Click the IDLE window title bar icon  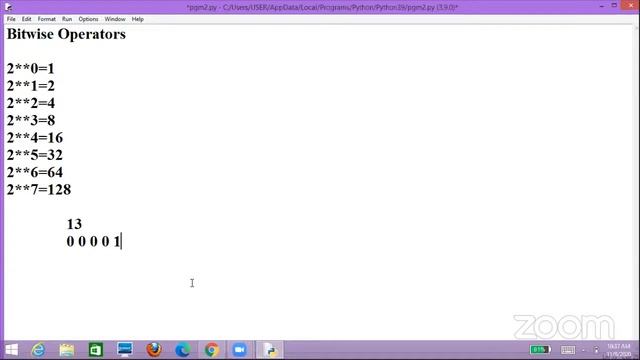click(8, 7)
